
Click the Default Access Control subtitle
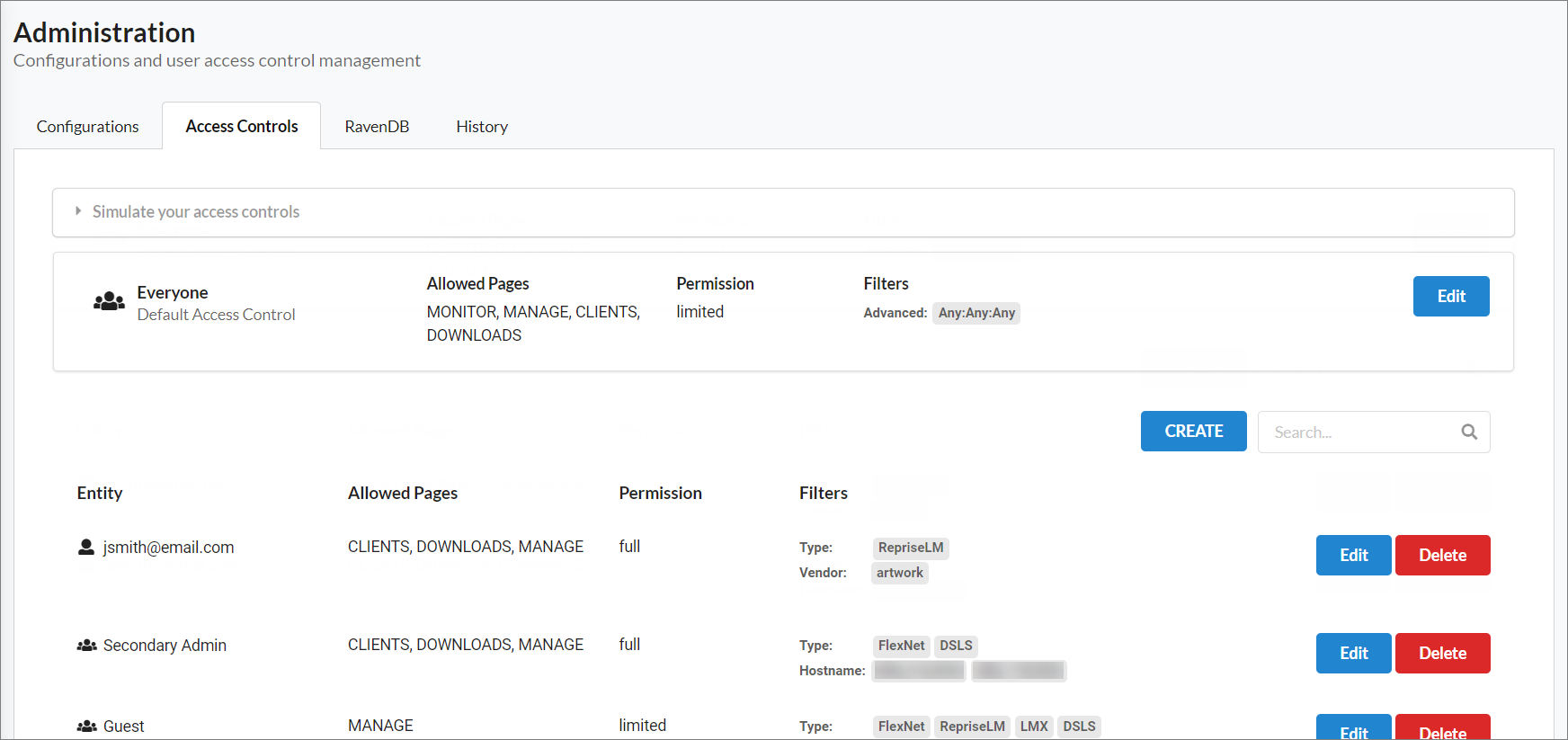click(x=216, y=315)
